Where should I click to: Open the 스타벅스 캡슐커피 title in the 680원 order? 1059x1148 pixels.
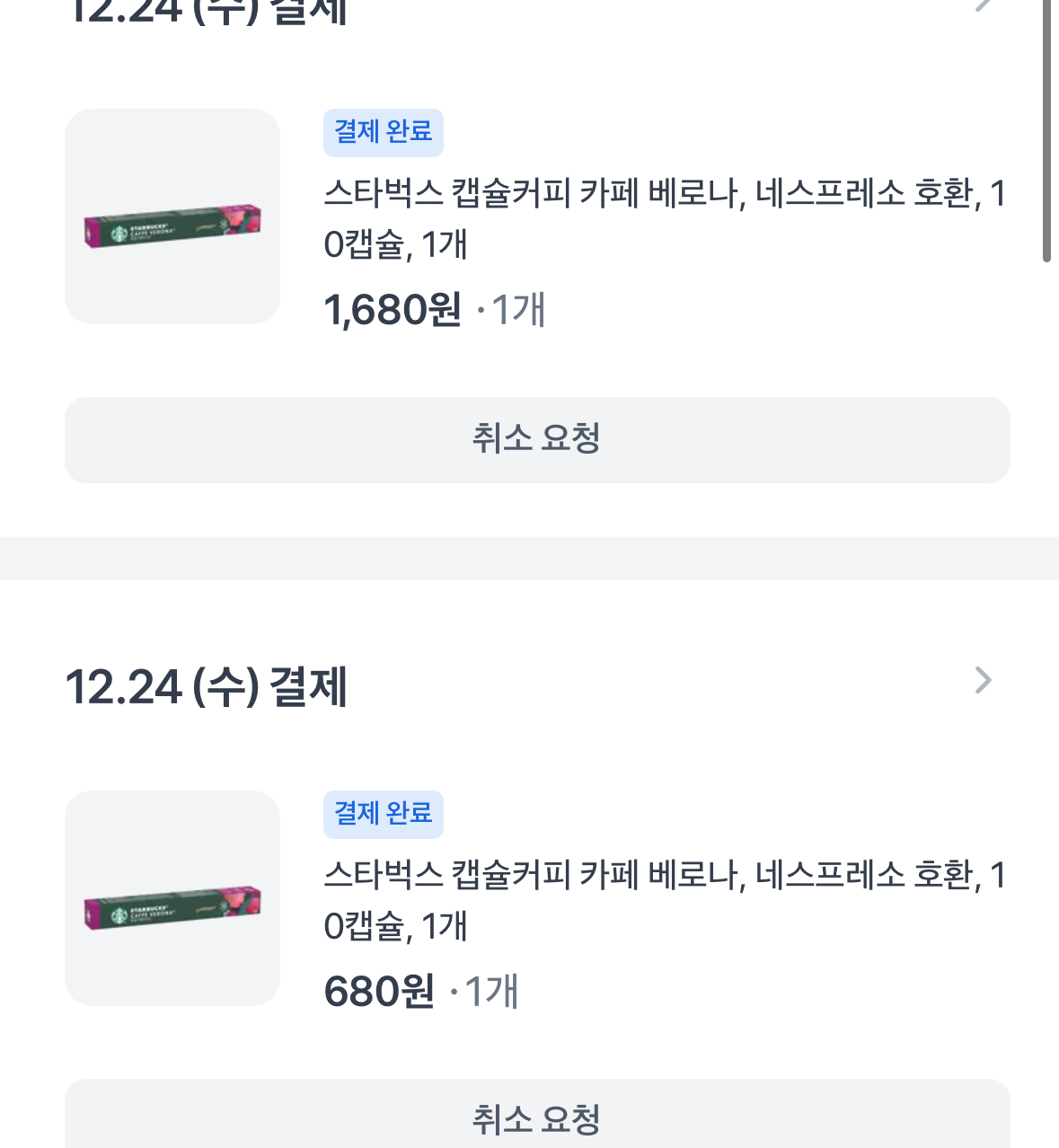665,900
